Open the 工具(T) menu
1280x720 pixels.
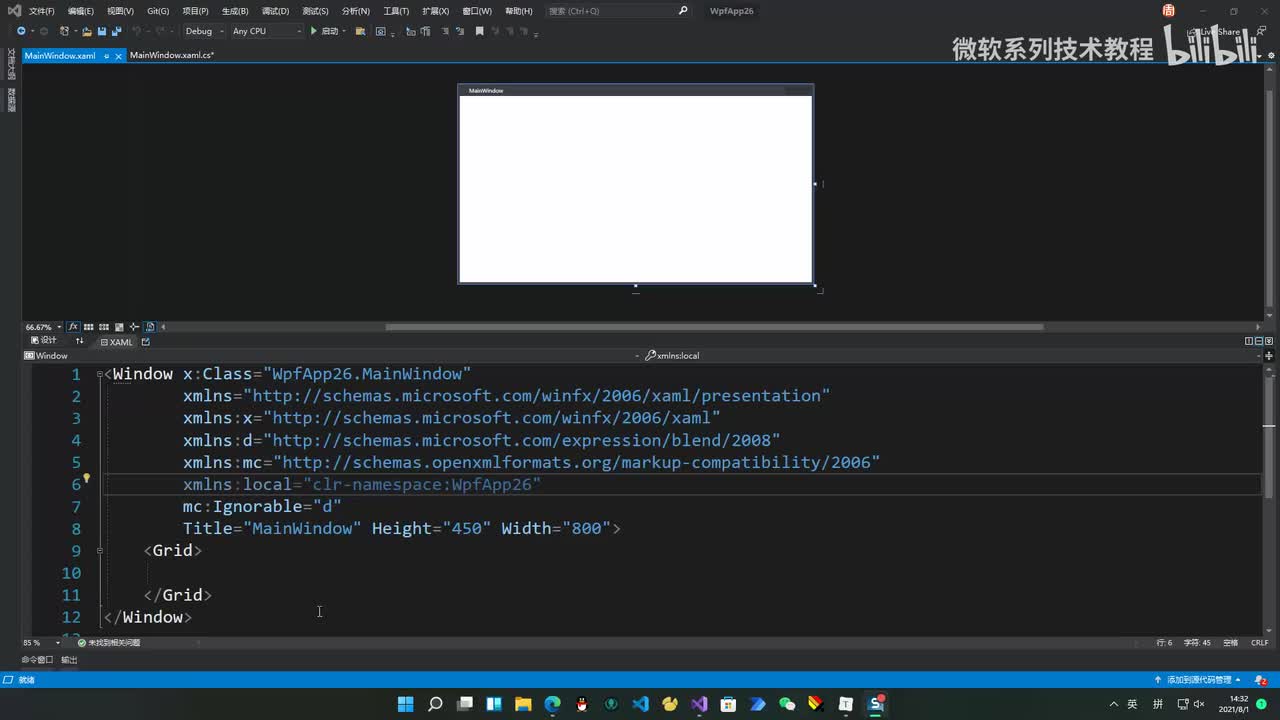click(x=396, y=11)
